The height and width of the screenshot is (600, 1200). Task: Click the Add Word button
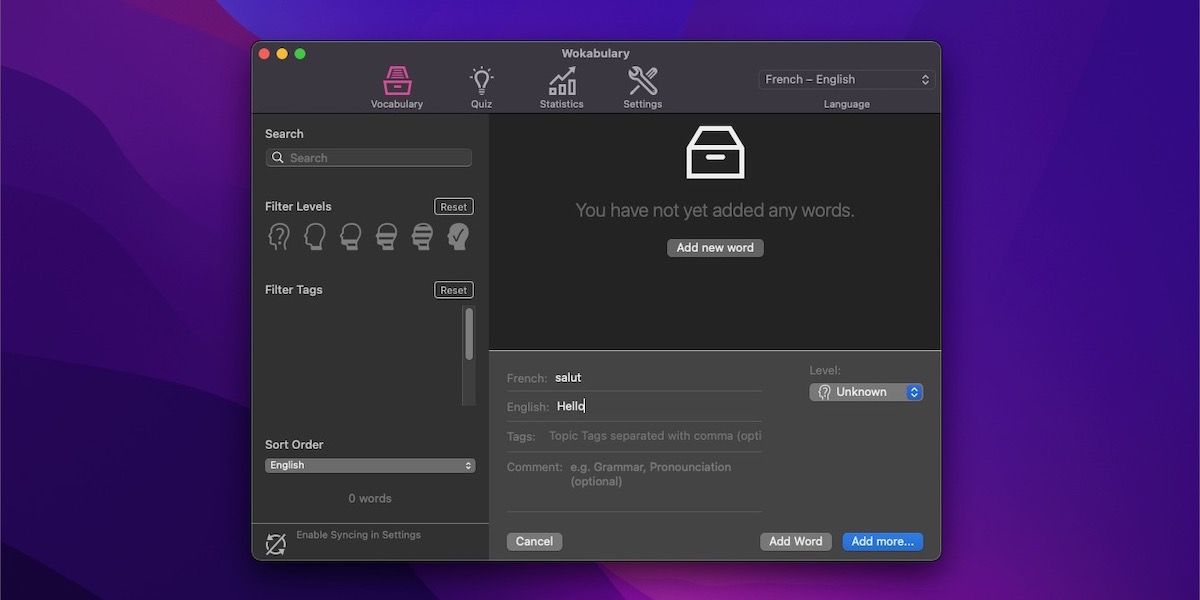(x=796, y=542)
